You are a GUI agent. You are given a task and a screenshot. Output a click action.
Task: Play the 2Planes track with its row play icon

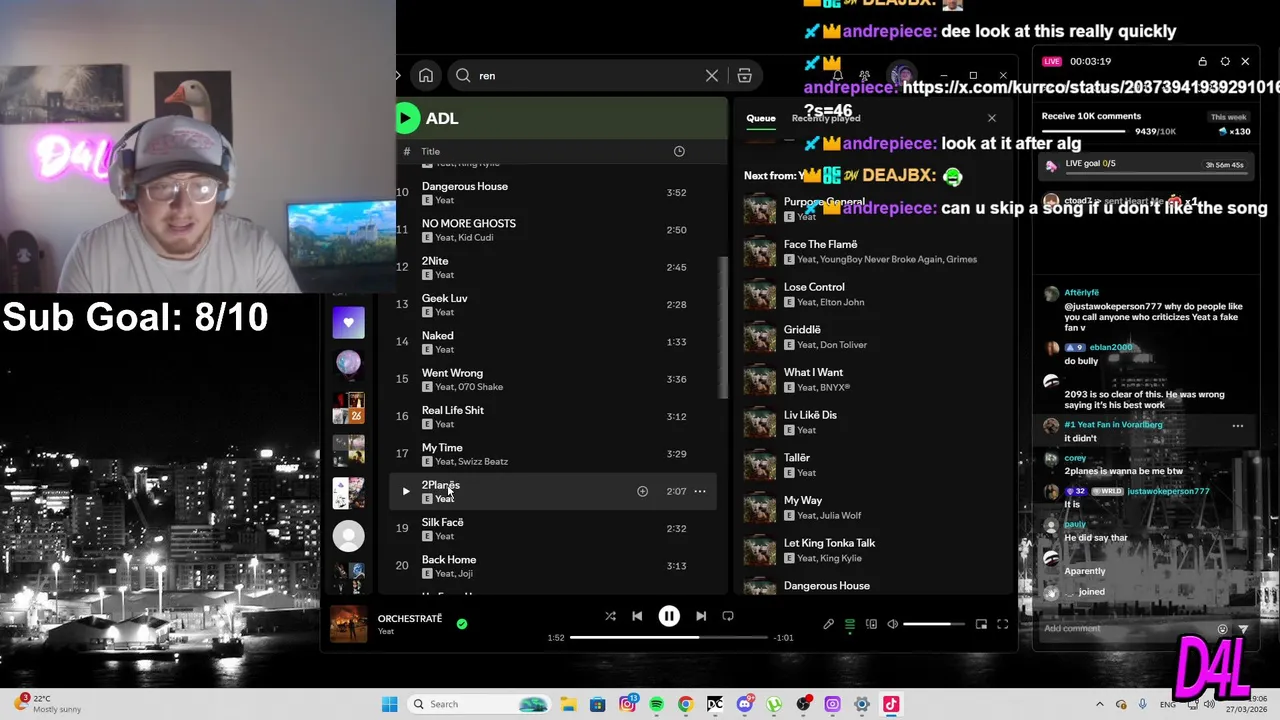pyautogui.click(x=405, y=491)
